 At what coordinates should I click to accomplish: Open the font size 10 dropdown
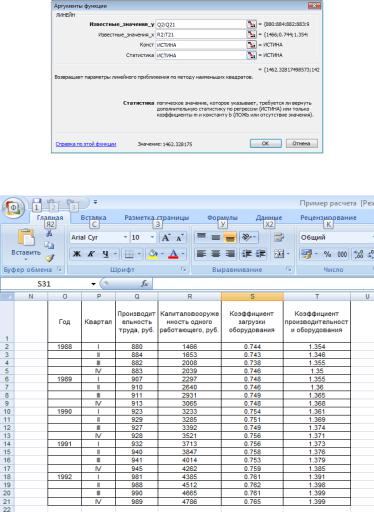coord(152,237)
